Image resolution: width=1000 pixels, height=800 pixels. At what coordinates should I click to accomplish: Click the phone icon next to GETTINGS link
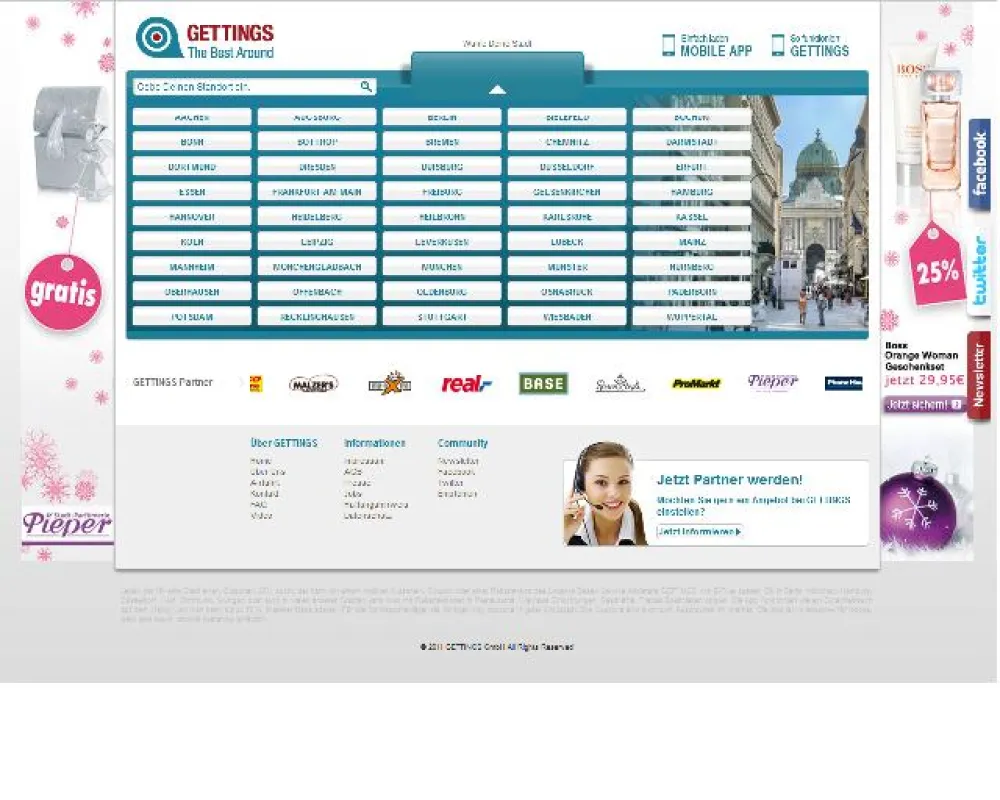(777, 45)
